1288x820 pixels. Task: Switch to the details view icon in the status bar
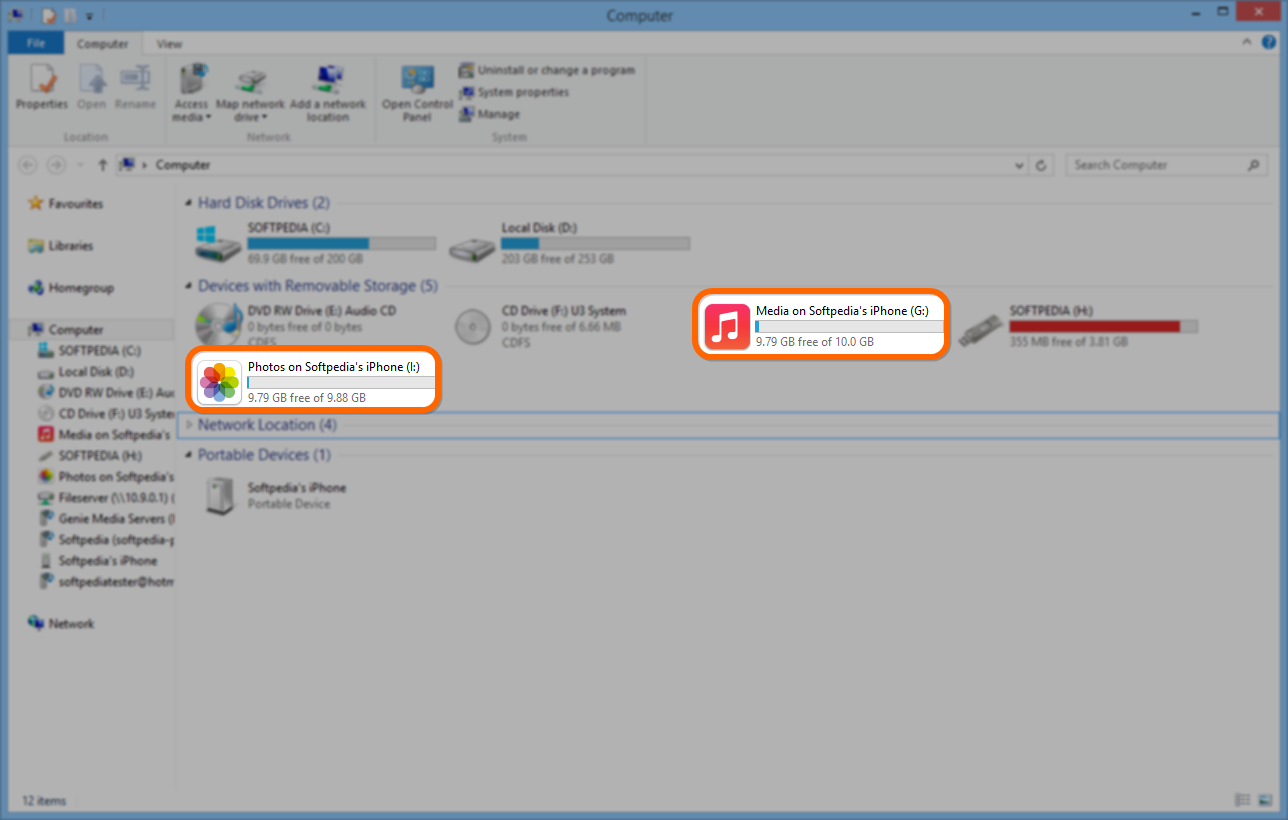[x=1242, y=800]
